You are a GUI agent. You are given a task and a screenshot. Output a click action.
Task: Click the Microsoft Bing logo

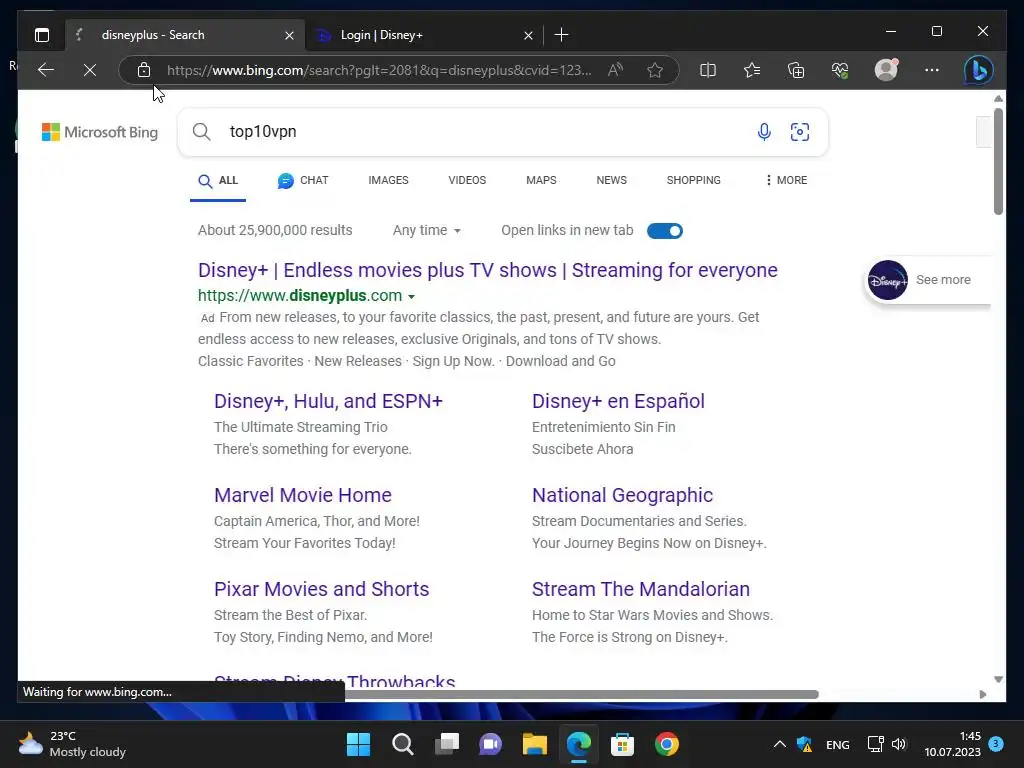tap(100, 132)
